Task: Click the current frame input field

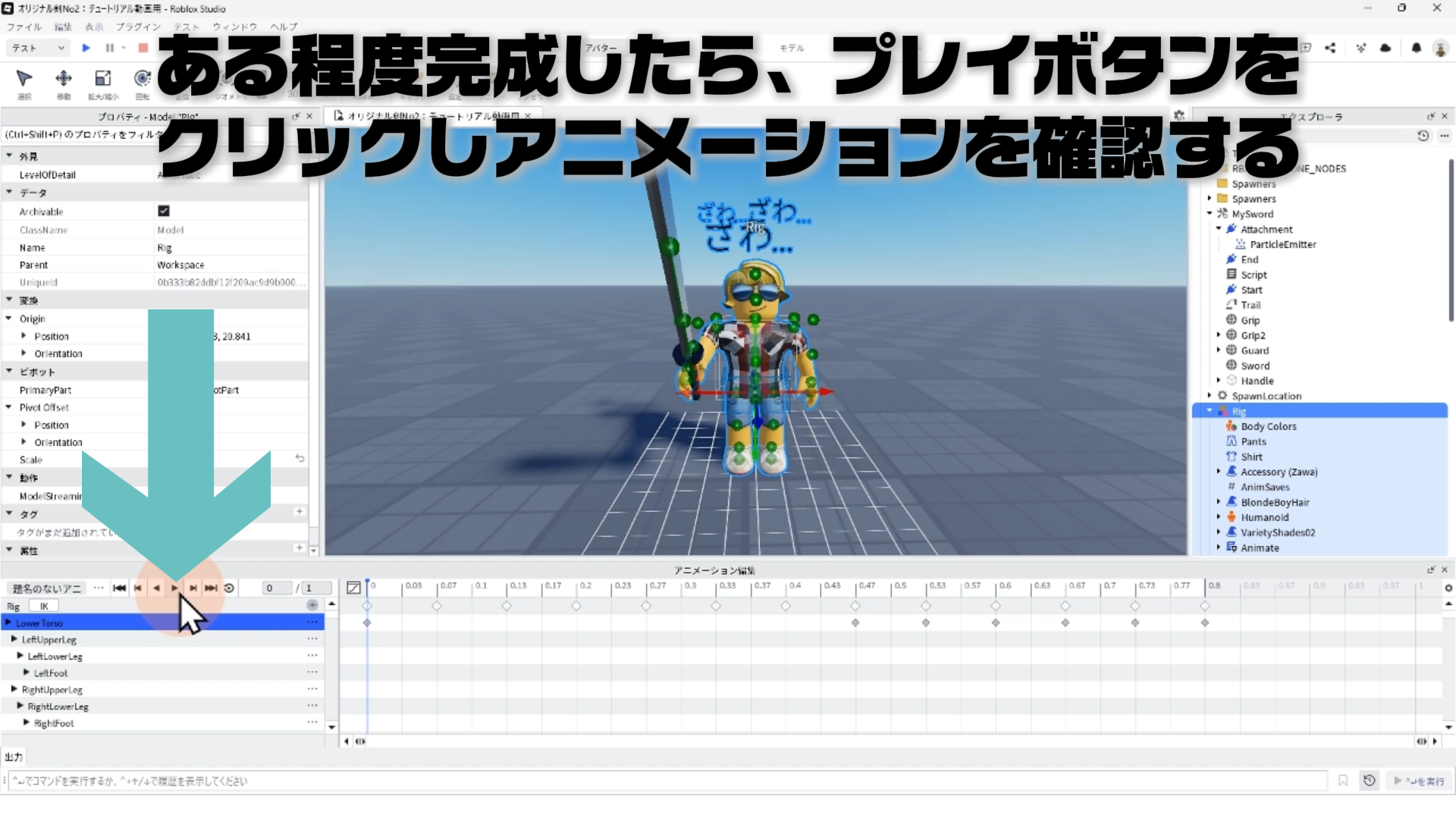Action: pyautogui.click(x=276, y=588)
